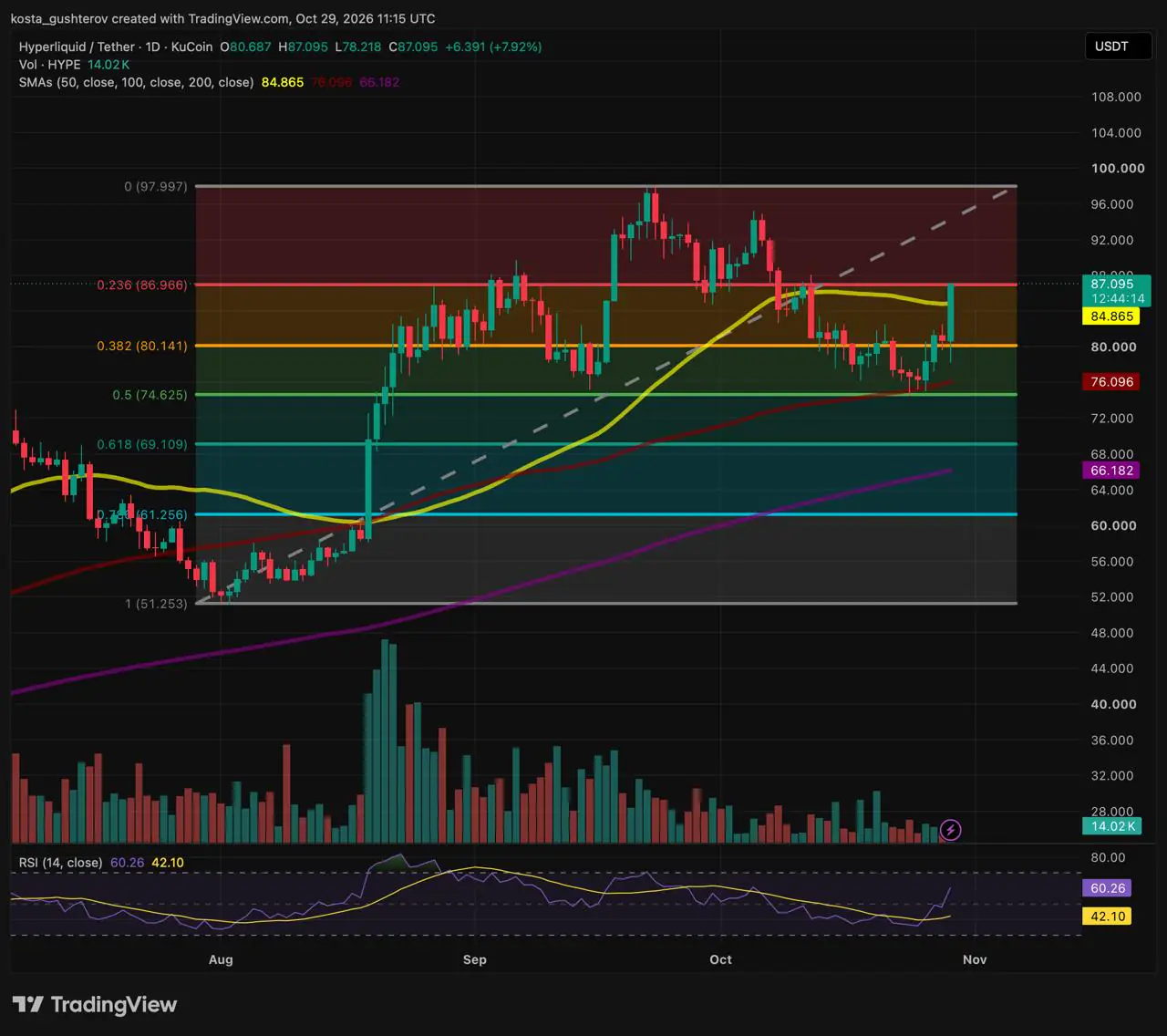Viewport: 1167px width, 1036px height.
Task: Click the 40.000 price axis label
Action: pos(1114,705)
